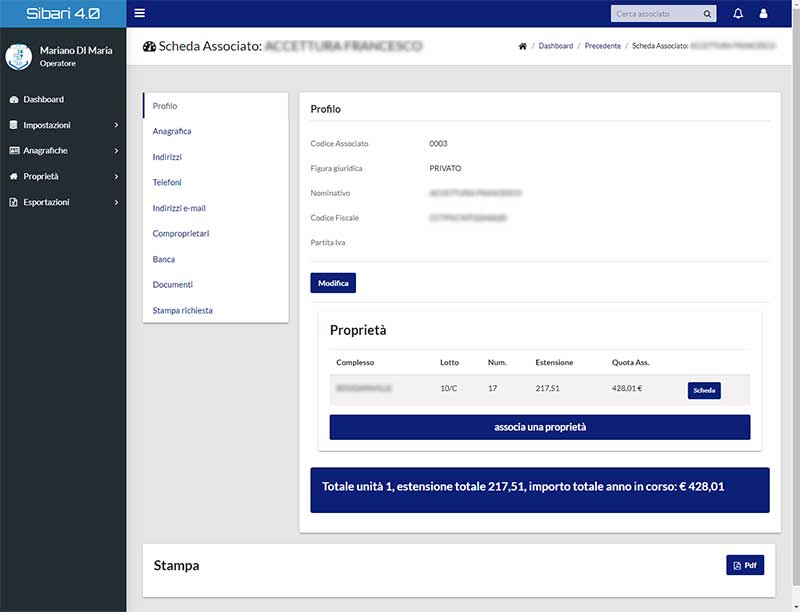Show the Telefoni tab
The height and width of the screenshot is (612, 800).
click(216, 182)
